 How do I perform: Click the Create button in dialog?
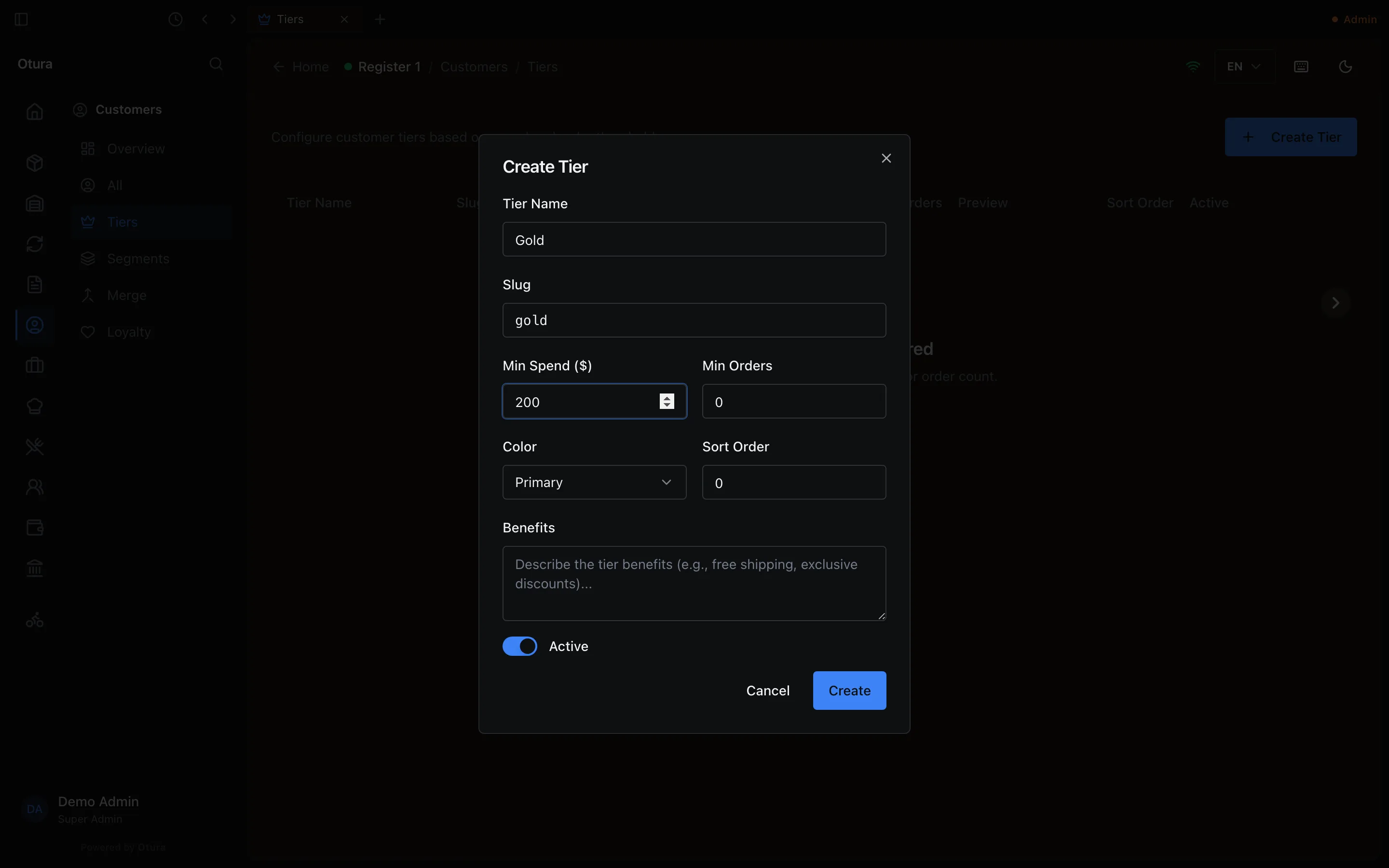click(849, 691)
